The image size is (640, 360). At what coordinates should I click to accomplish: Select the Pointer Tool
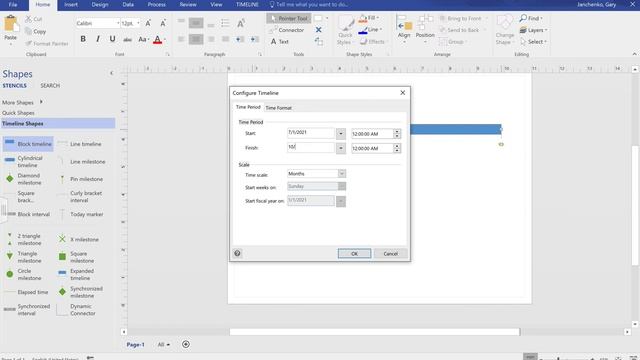point(289,18)
